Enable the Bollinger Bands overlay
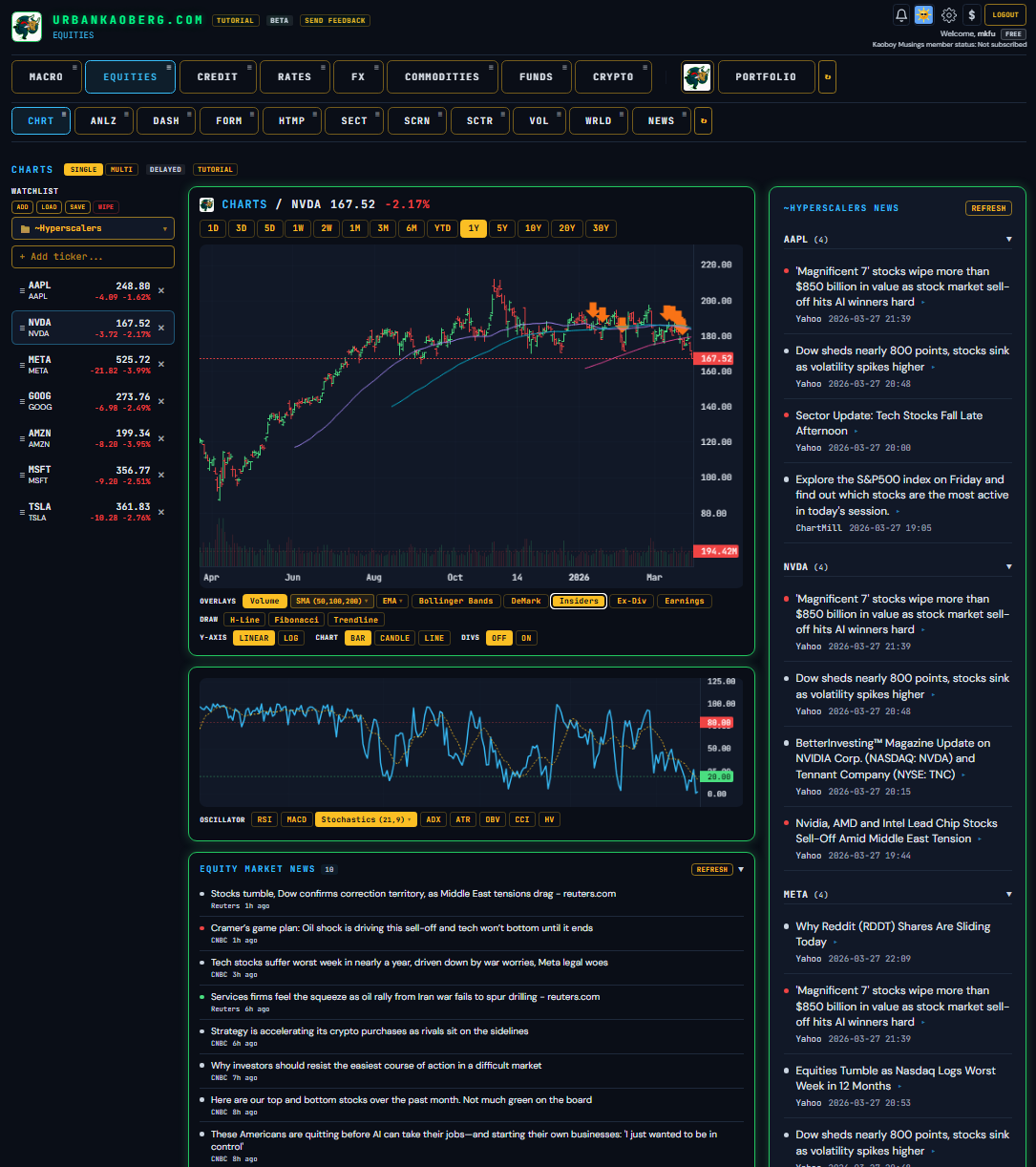1036x1167 pixels. pyautogui.click(x=455, y=601)
